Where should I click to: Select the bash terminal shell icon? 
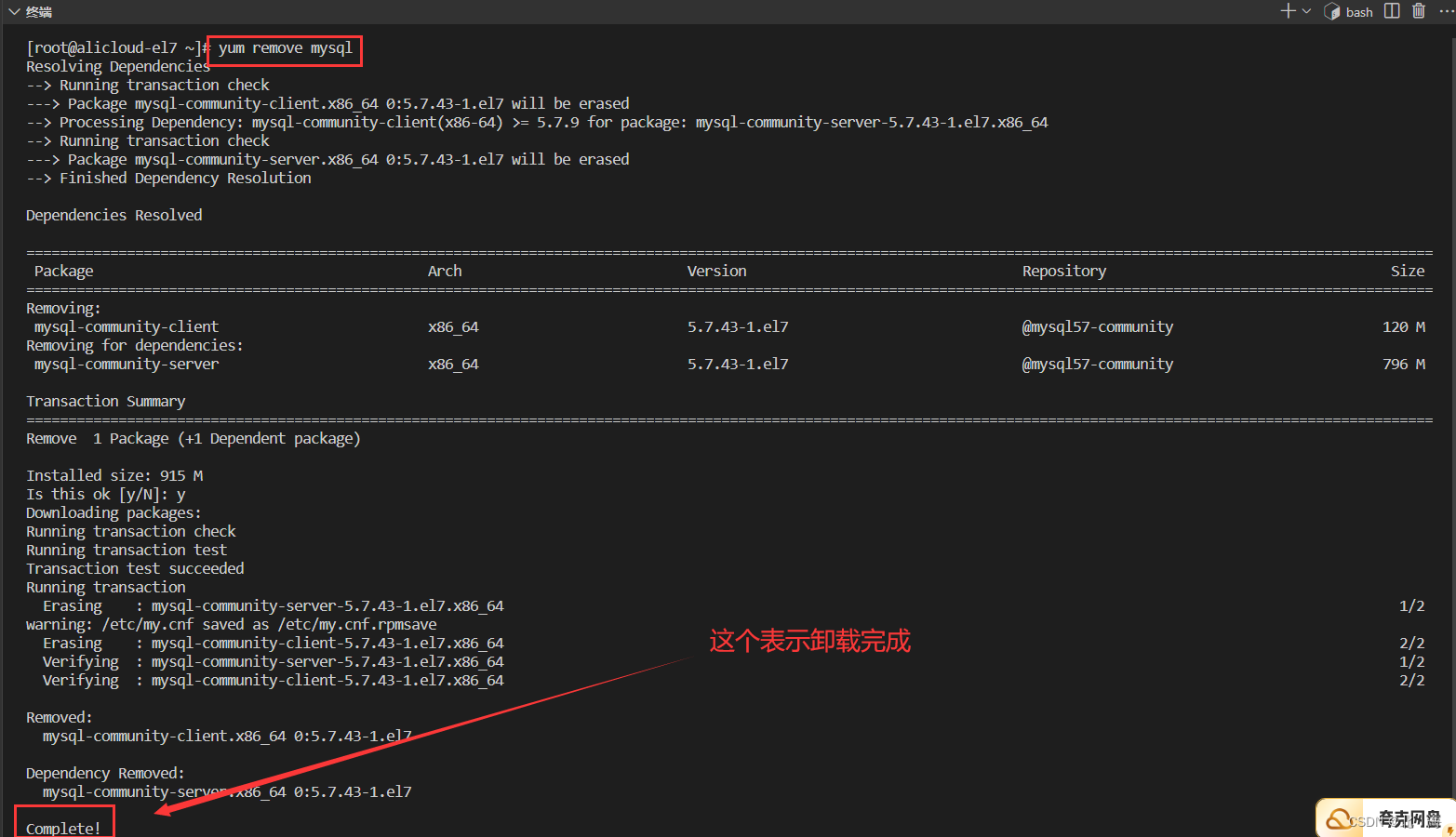[1331, 11]
